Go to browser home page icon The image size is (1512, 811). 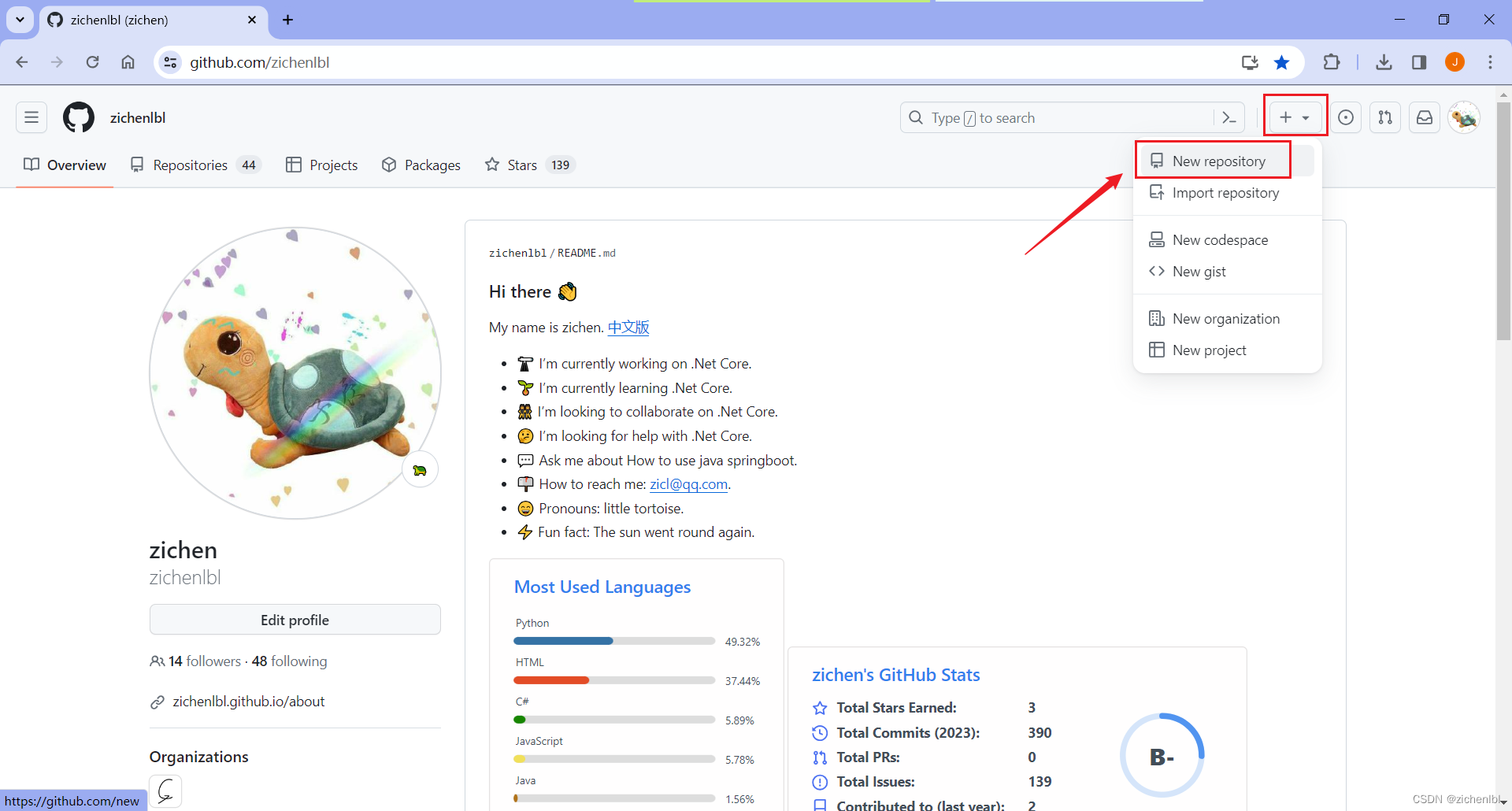128,62
